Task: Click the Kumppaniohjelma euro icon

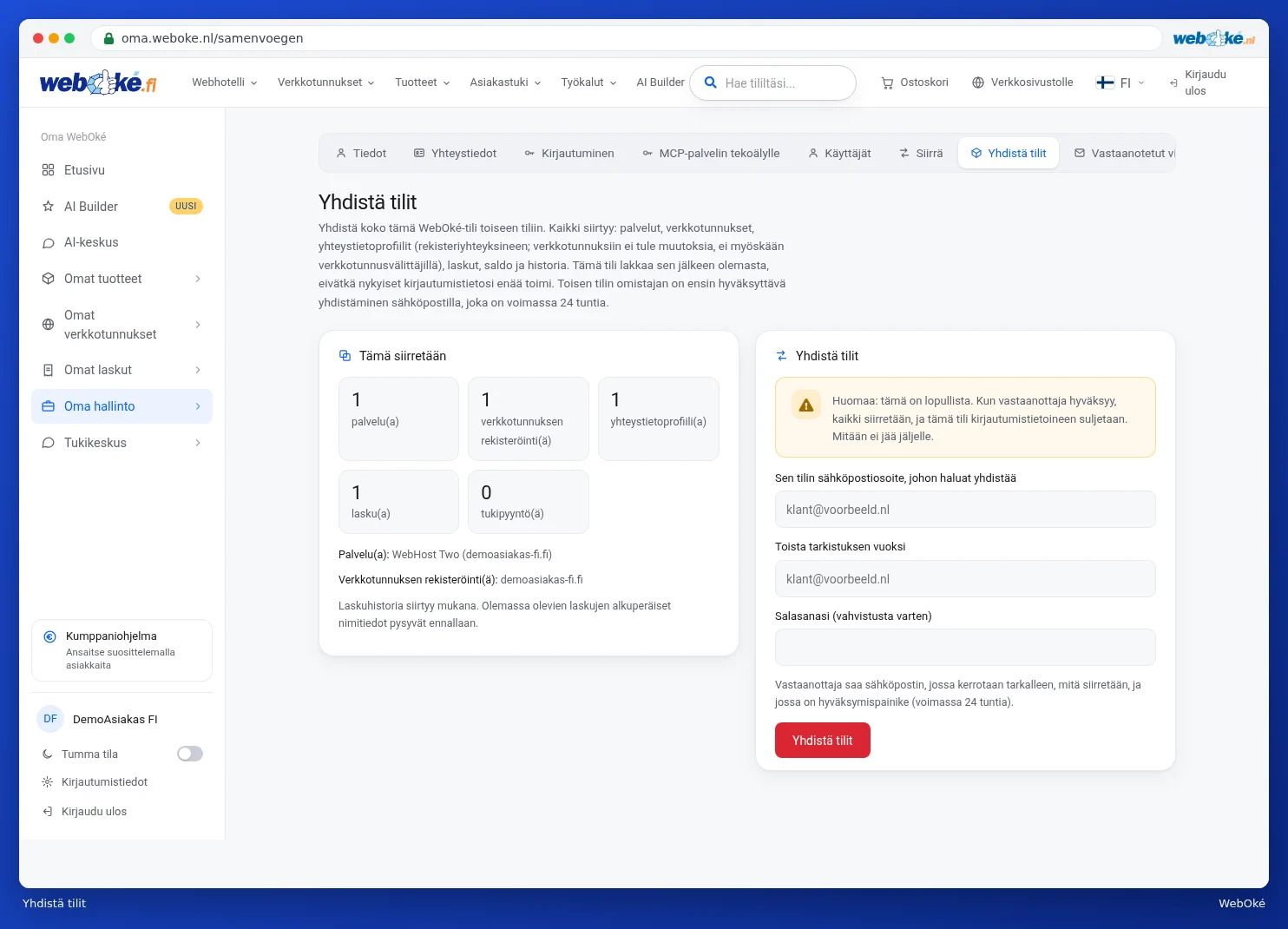Action: click(x=50, y=636)
